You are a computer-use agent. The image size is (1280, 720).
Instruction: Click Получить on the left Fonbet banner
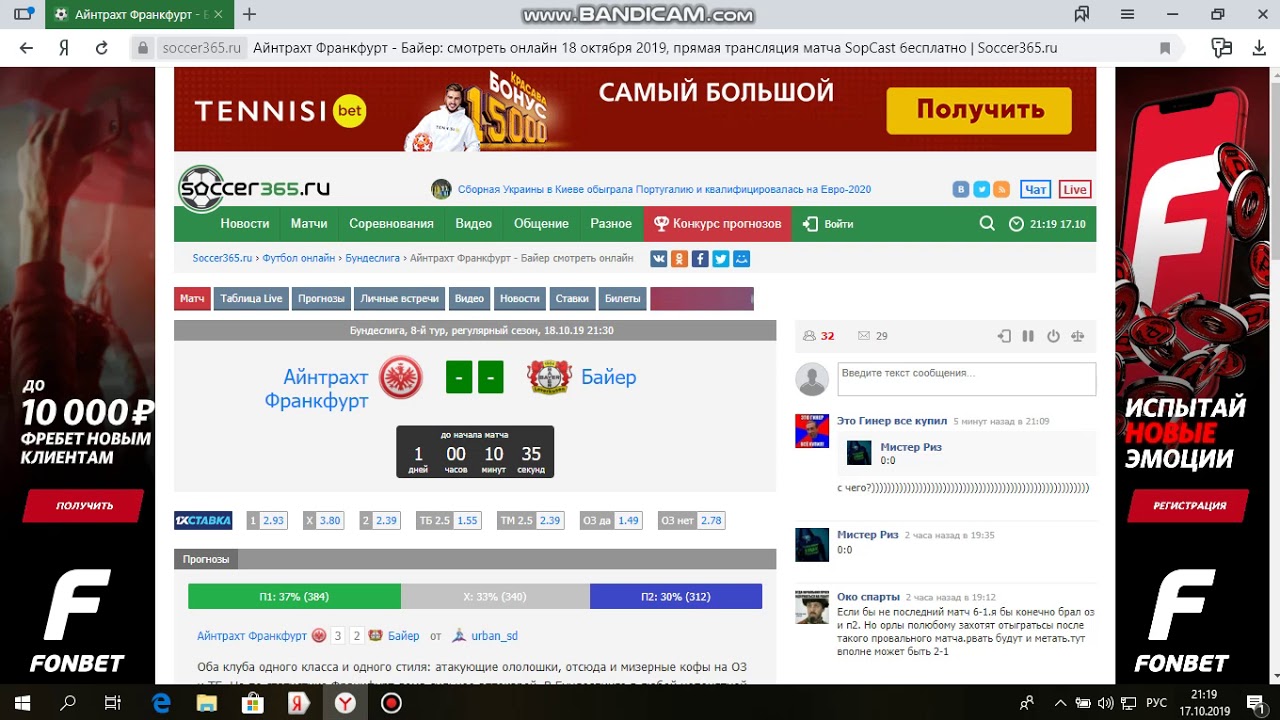85,506
